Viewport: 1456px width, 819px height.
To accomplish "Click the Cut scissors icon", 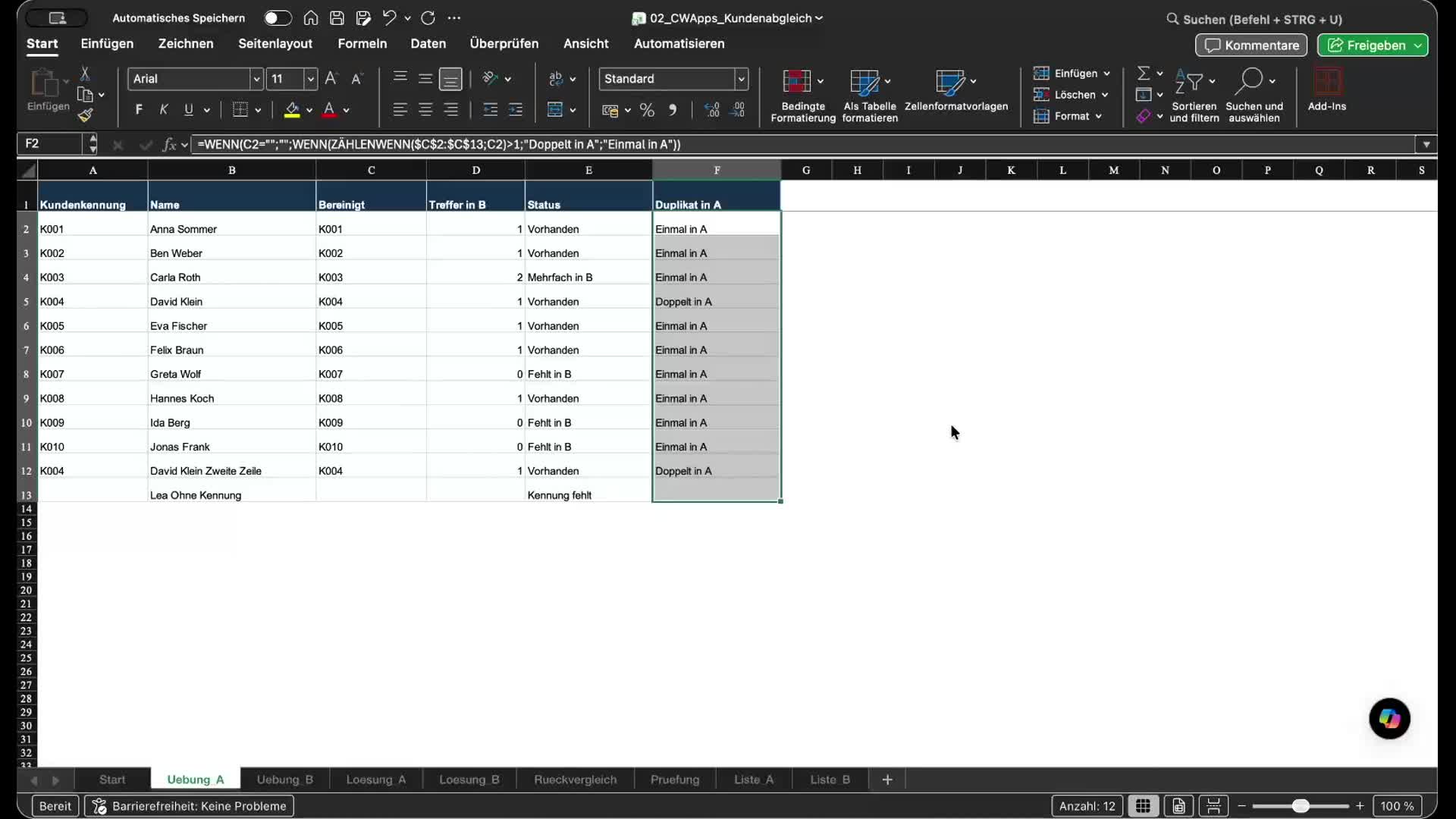I will [85, 74].
